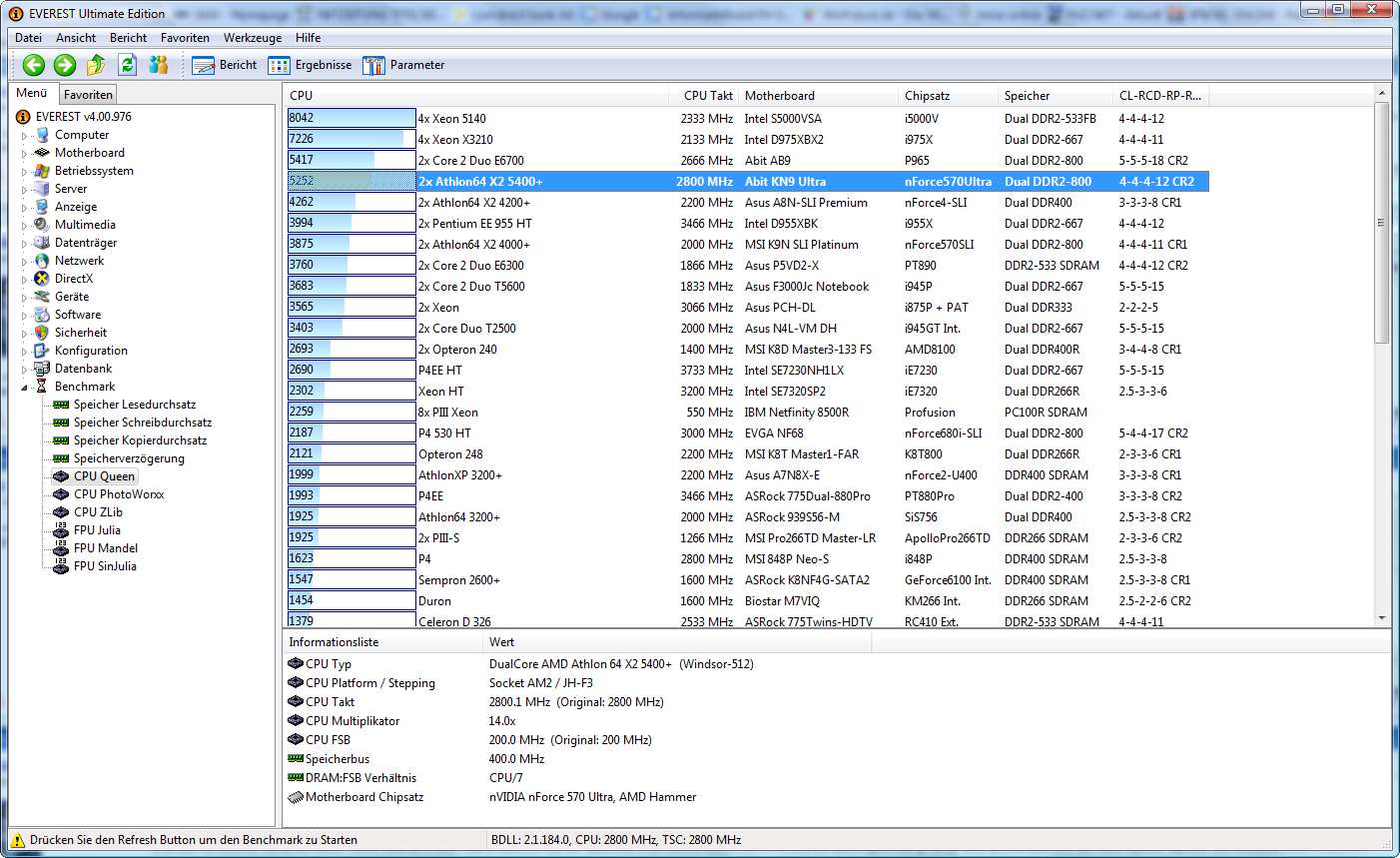Open the Werkzeuge menu
Screen dimensions: 1400x858
[x=253, y=38]
